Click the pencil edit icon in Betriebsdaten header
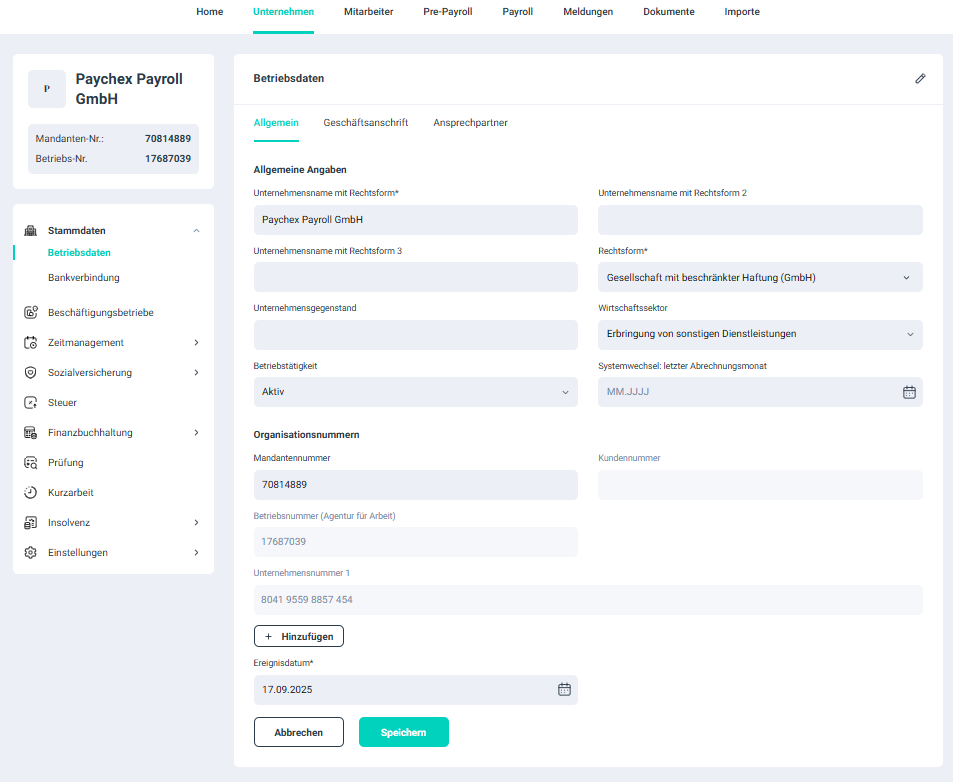953x782 pixels. (920, 78)
